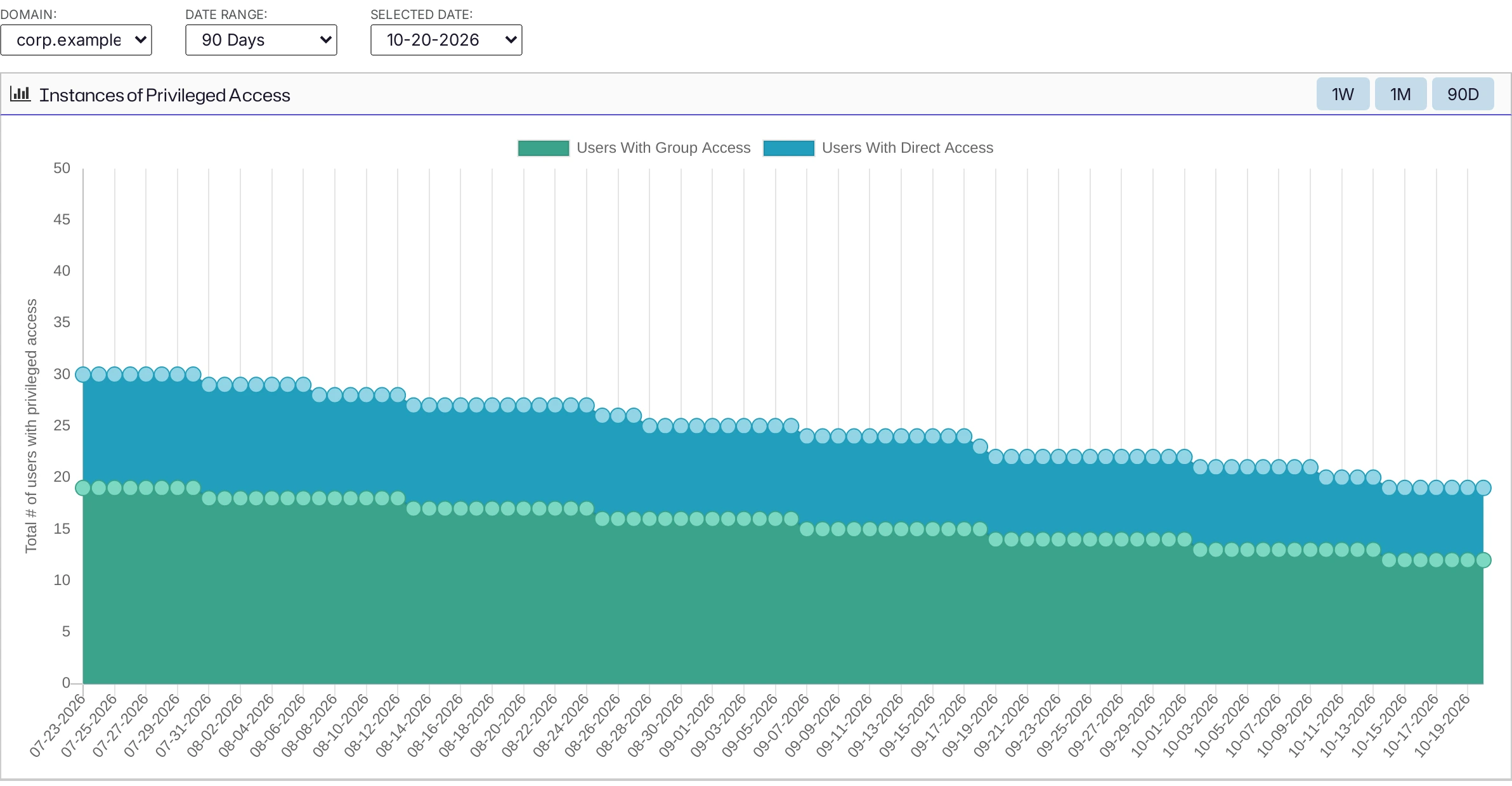Toggle the green Users With Group Access swatch
The height and width of the screenshot is (786, 1512).
point(544,148)
